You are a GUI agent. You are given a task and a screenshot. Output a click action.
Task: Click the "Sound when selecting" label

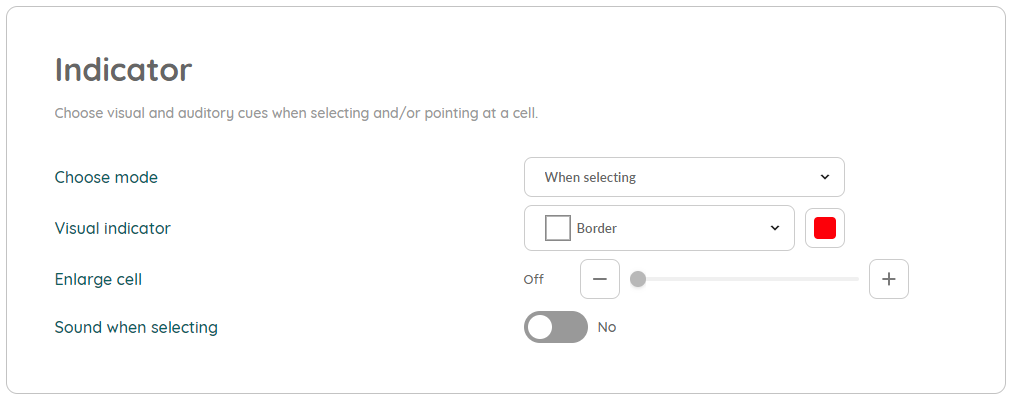point(136,327)
